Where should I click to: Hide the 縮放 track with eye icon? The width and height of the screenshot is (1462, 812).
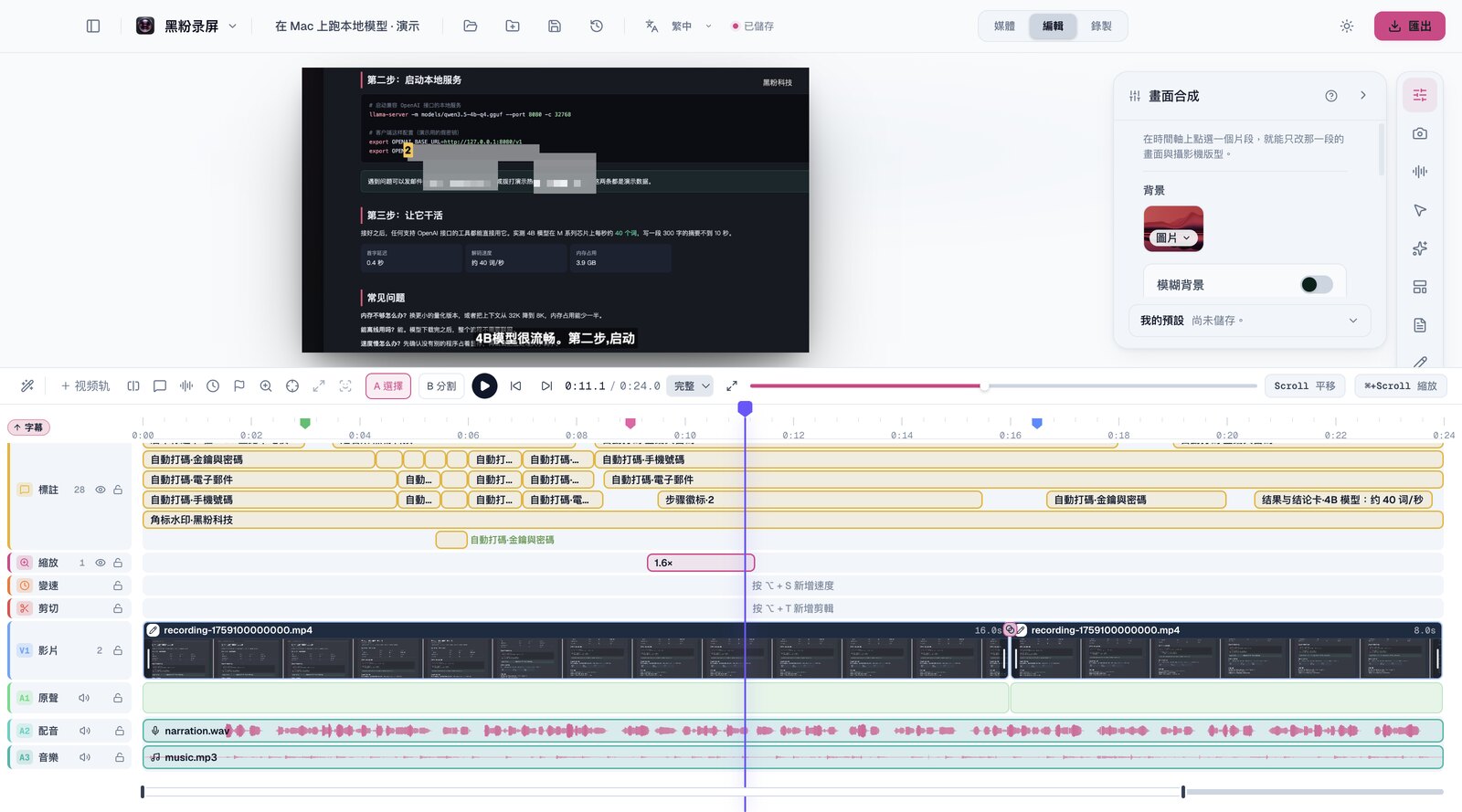coord(101,563)
